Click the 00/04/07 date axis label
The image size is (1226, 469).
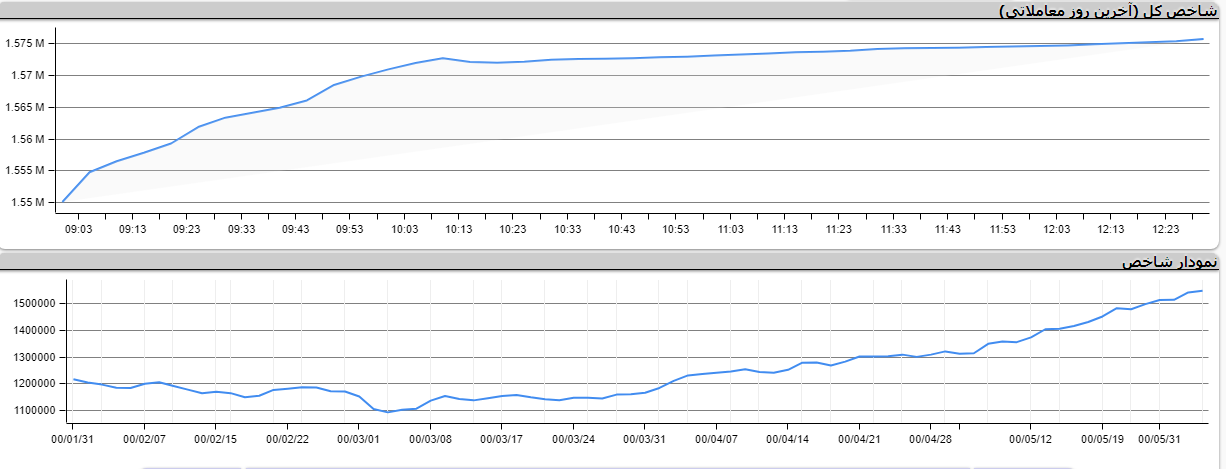tap(716, 438)
